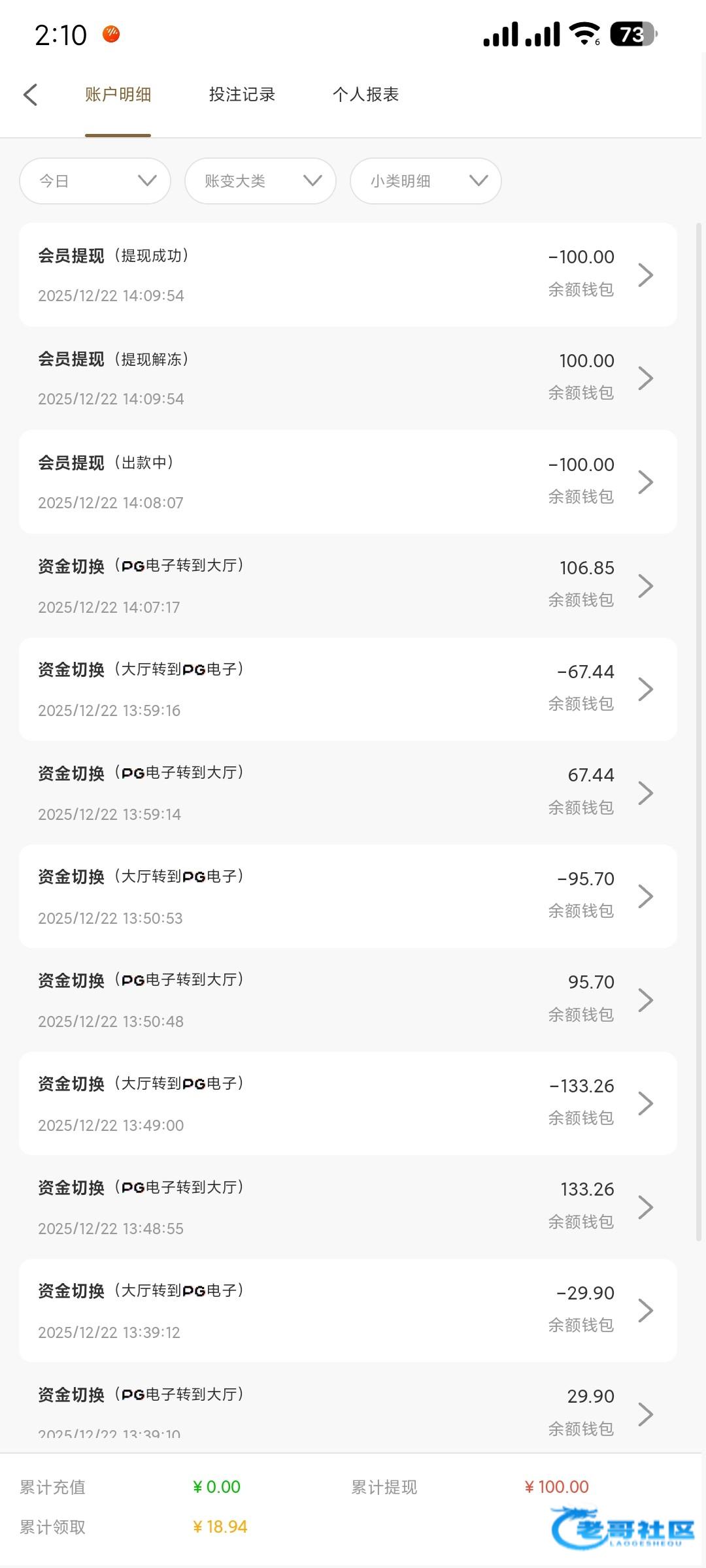The width and height of the screenshot is (706, 1568).
Task: Open details arrow for 提现解冻 entry
Action: [645, 378]
